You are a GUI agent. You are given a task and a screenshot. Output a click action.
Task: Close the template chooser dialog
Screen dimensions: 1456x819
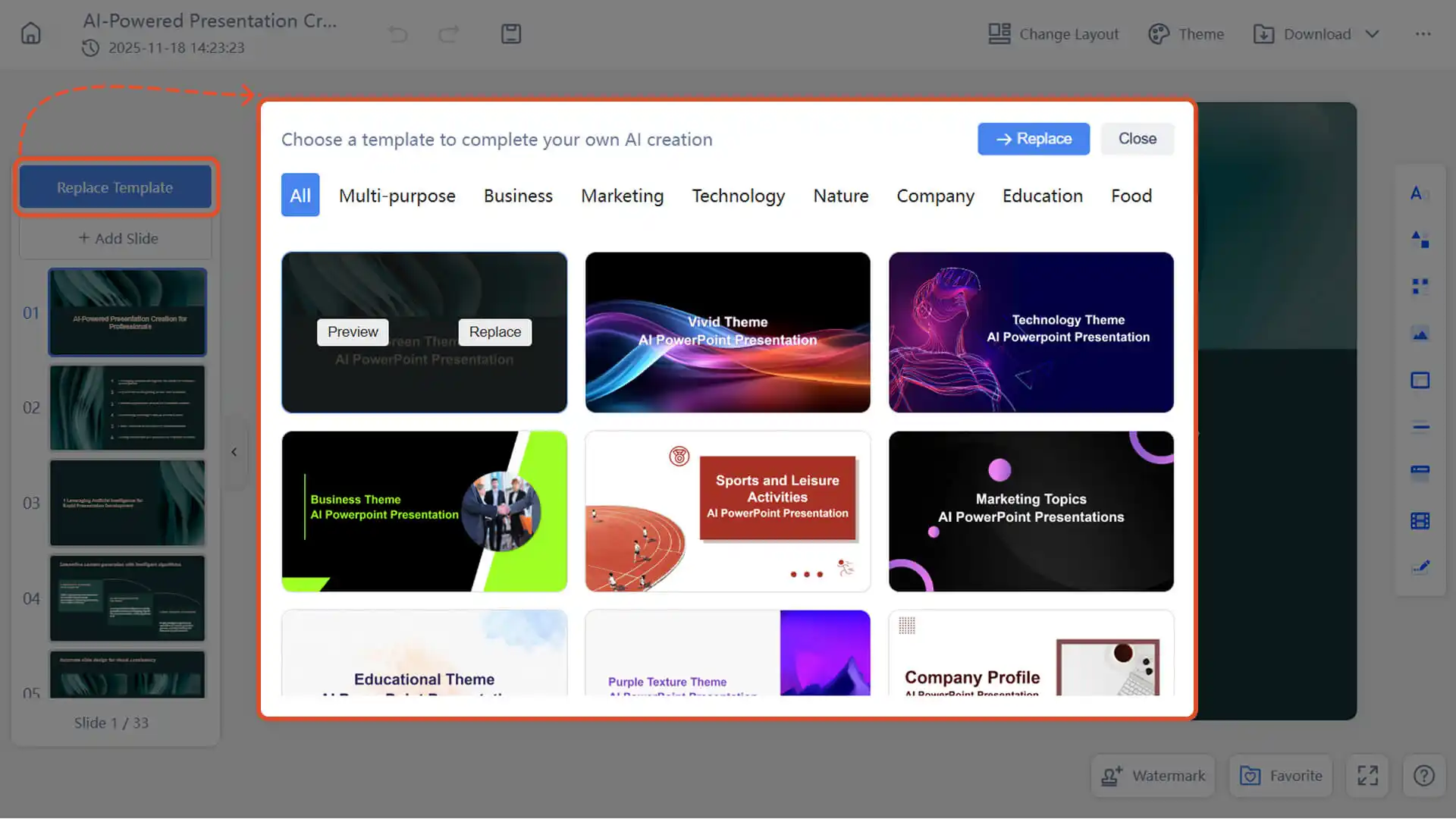(1137, 139)
